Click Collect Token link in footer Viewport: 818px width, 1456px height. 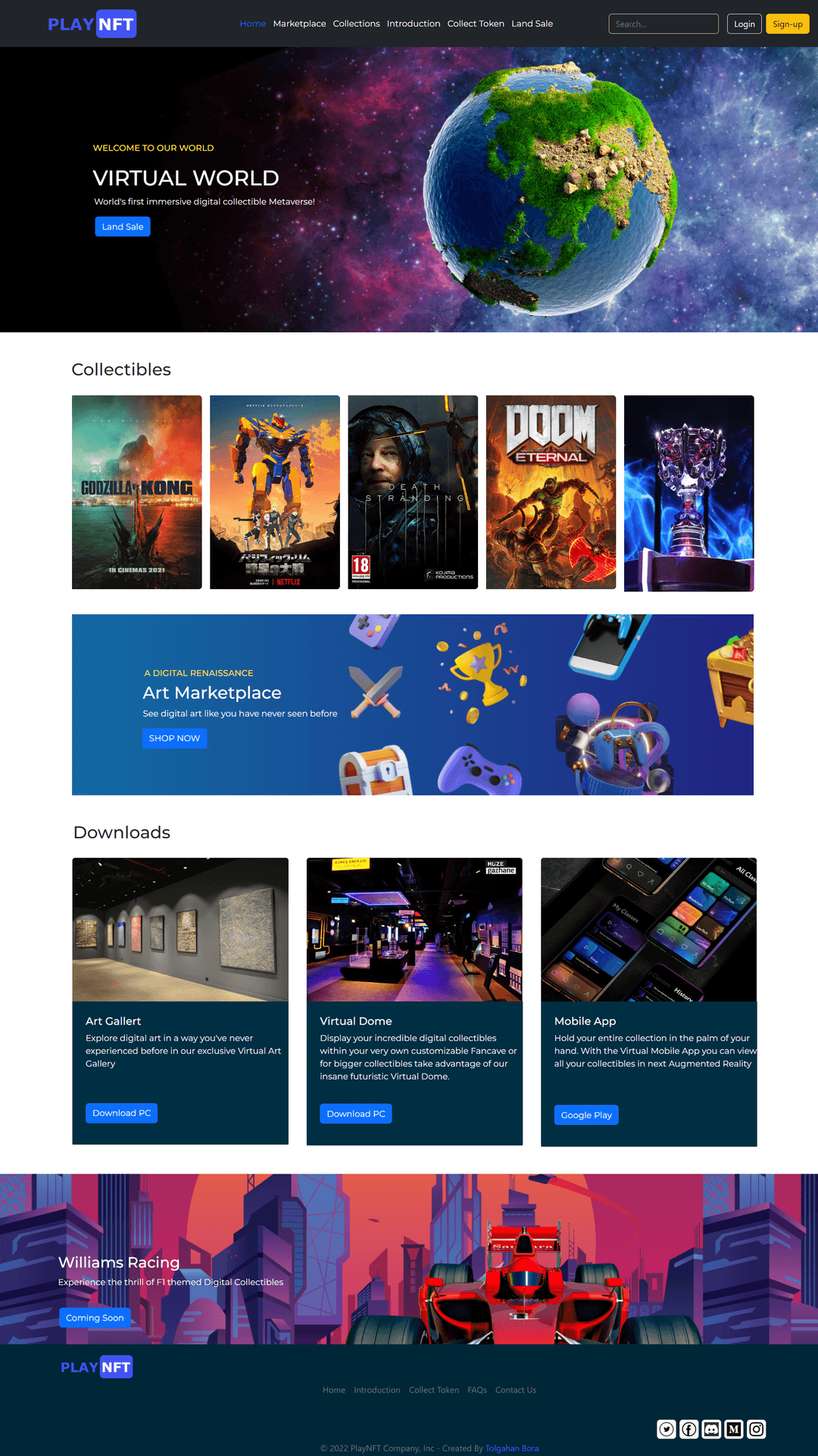coord(434,1390)
